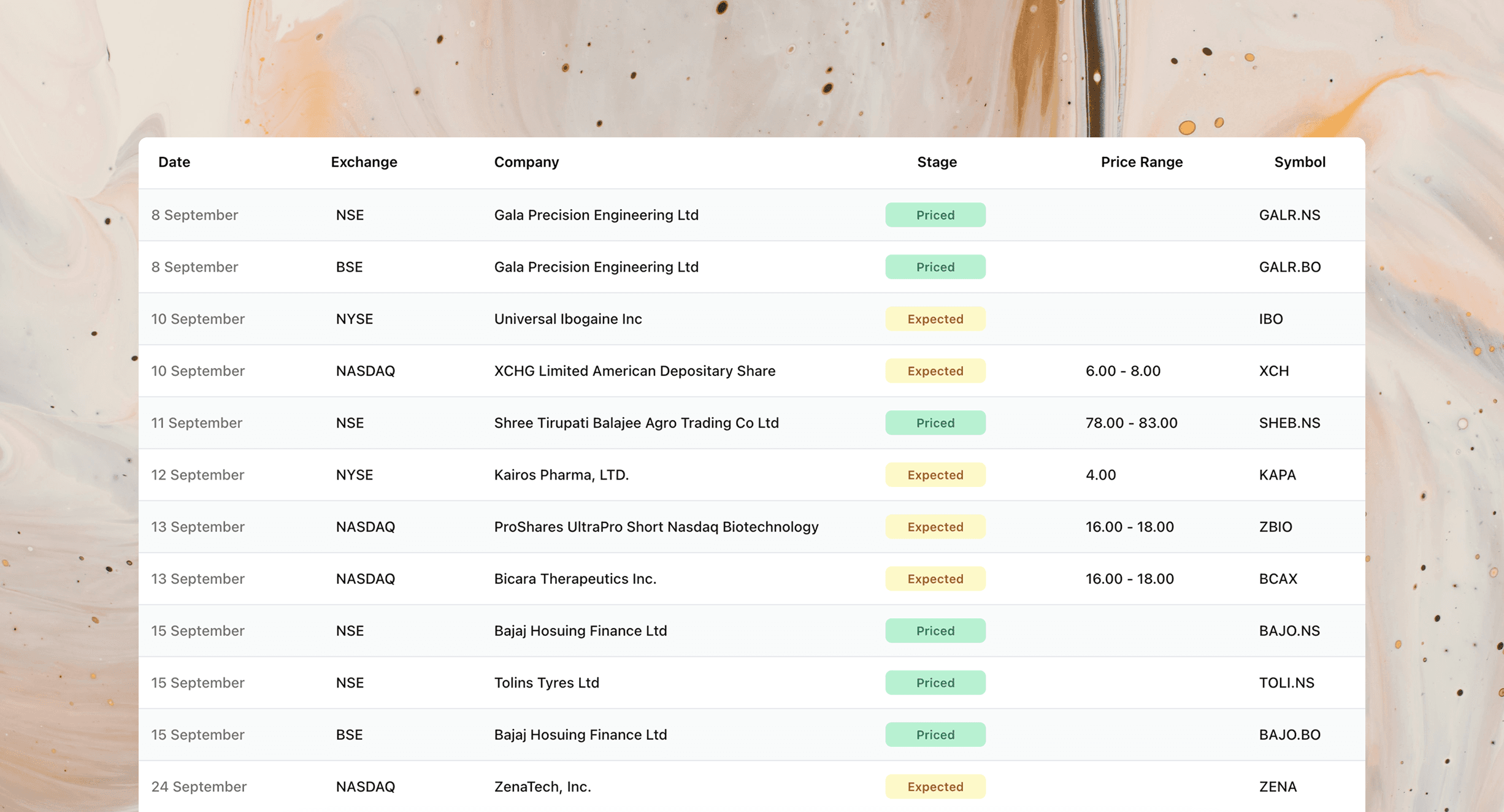
Task: Open the Universal Ibogaine Inc row
Action: pos(568,319)
